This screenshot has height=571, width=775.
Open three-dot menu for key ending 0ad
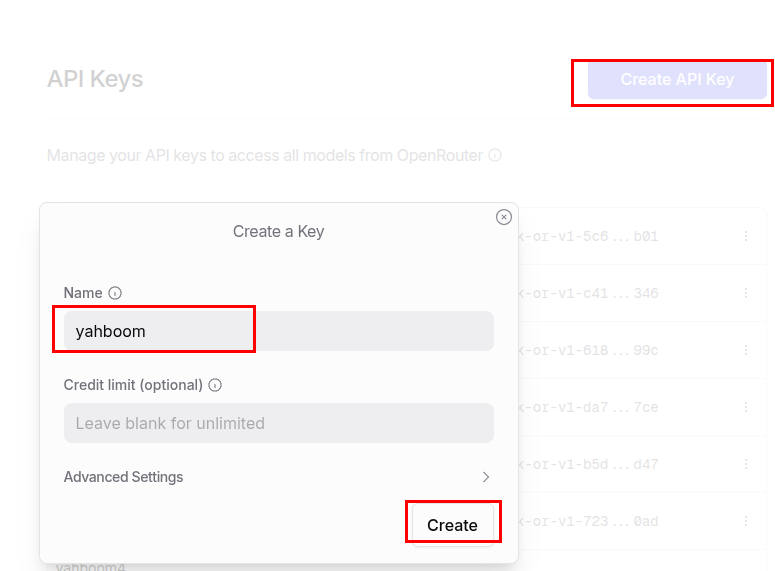746,521
